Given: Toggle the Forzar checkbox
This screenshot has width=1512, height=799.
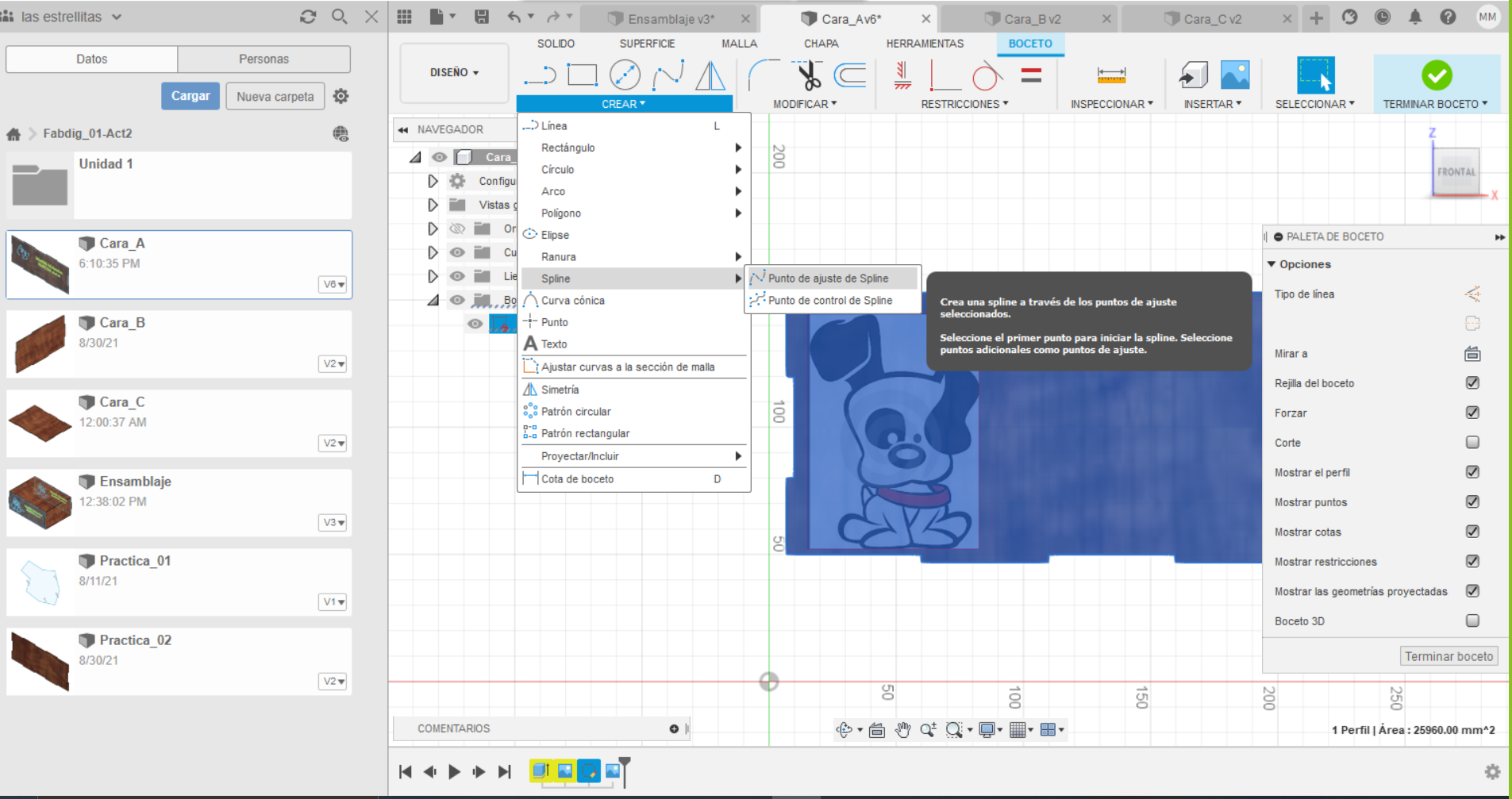Looking at the screenshot, I should [1472, 413].
